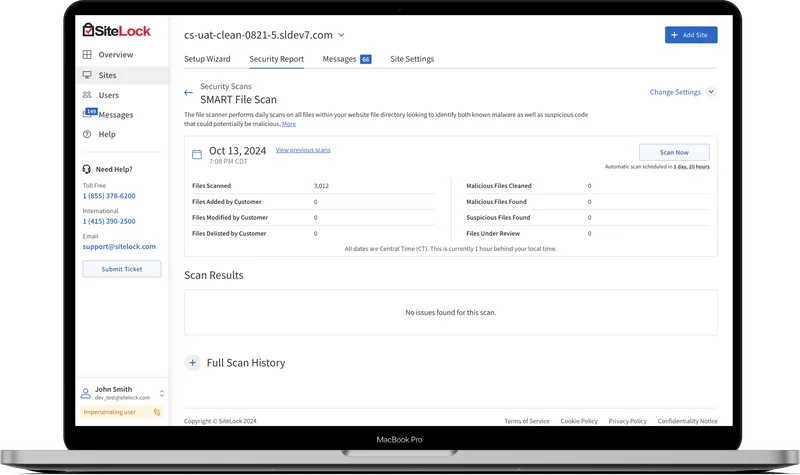The image size is (800, 475).
Task: Click the Malicious Files Cleaned label
Action: click(498, 186)
